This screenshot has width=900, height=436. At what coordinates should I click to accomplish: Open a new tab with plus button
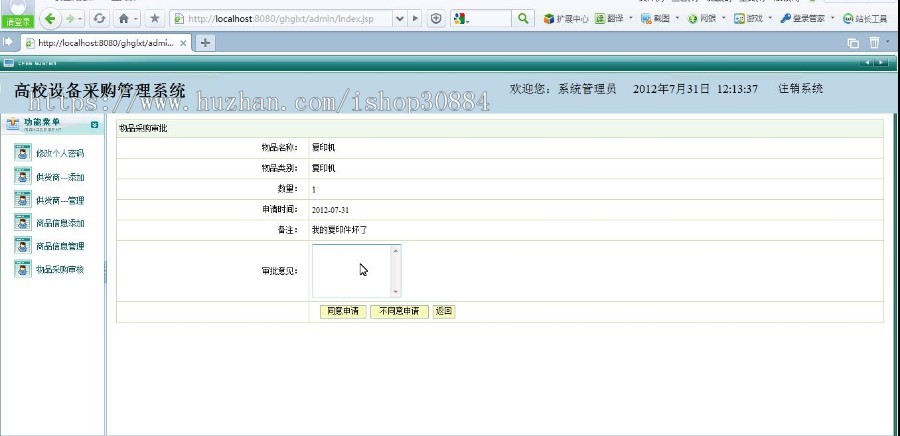[x=205, y=42]
